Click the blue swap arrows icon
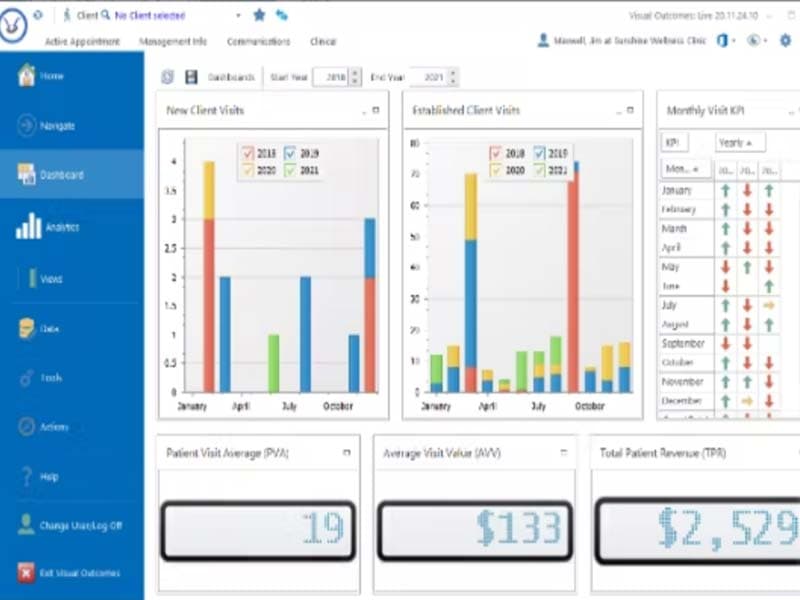This screenshot has width=800, height=600. coord(282,15)
